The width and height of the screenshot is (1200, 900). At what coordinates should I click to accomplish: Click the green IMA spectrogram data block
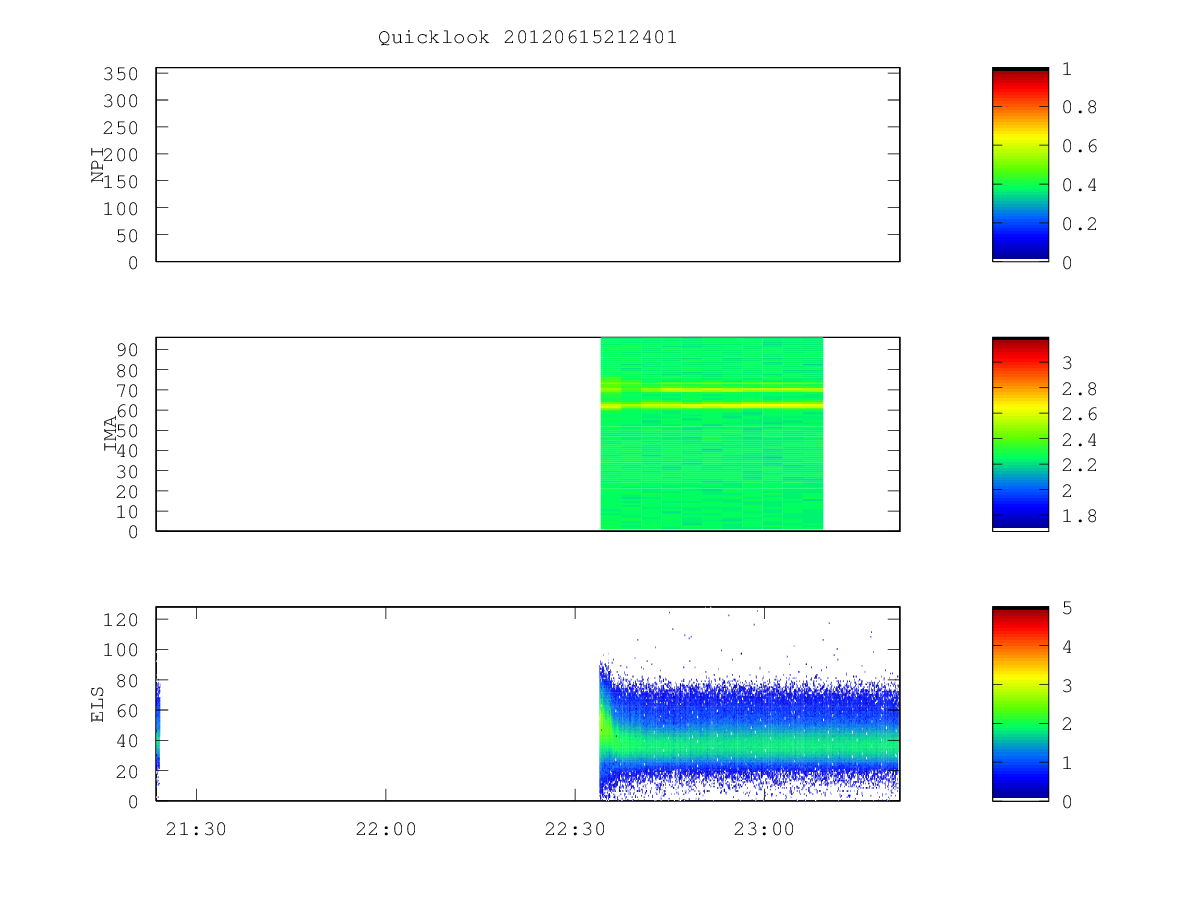[711, 434]
